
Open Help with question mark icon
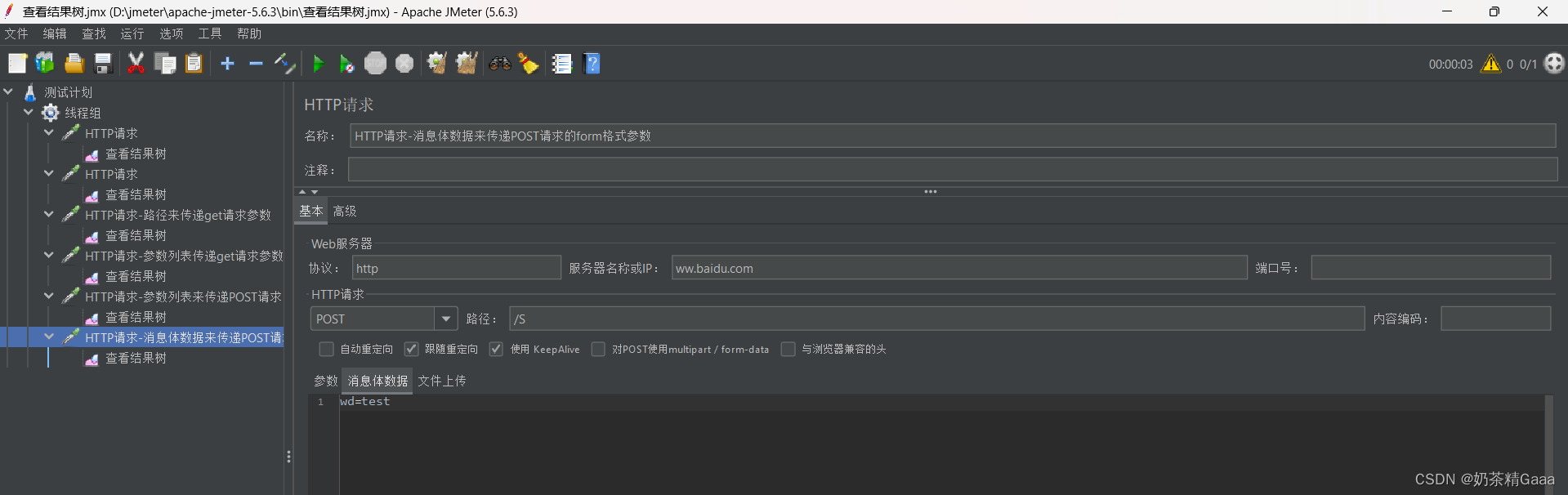click(592, 64)
